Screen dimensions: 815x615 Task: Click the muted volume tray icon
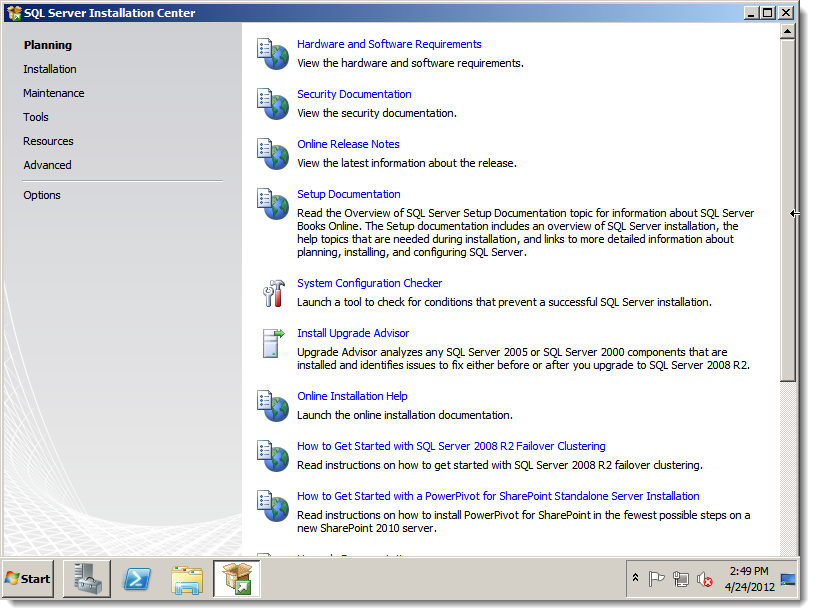pos(704,579)
